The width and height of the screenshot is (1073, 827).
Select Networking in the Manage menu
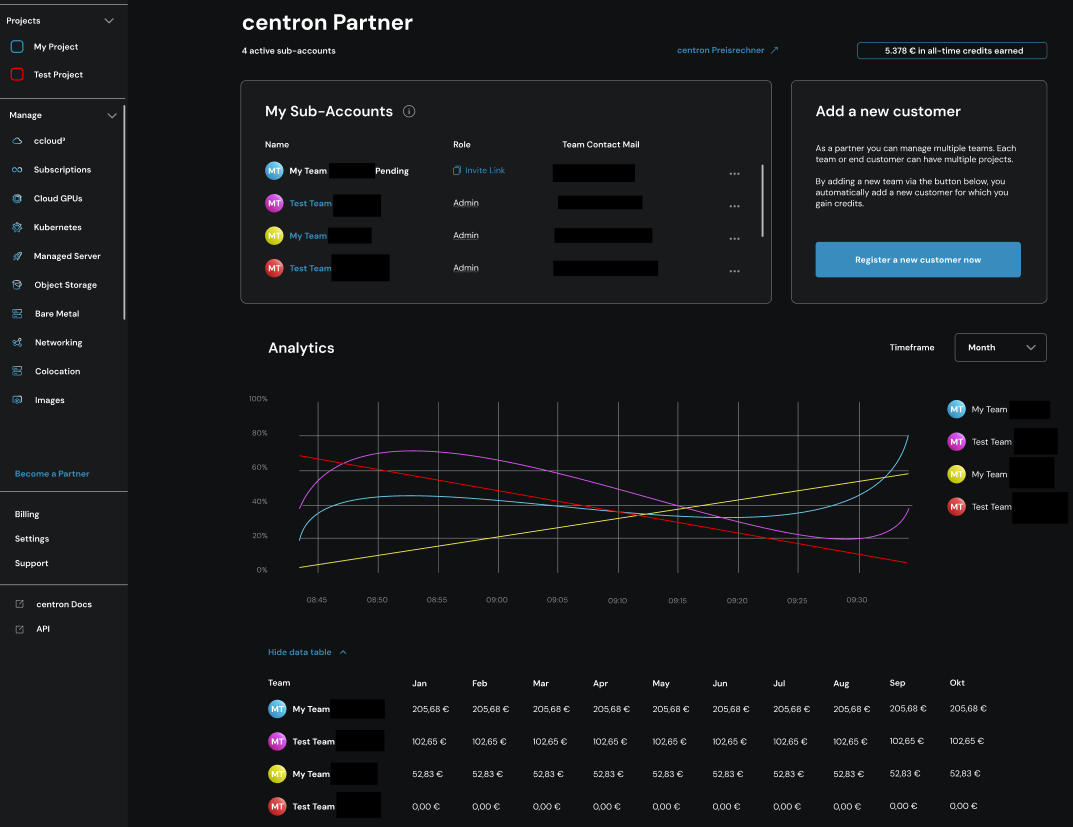pyautogui.click(x=58, y=343)
